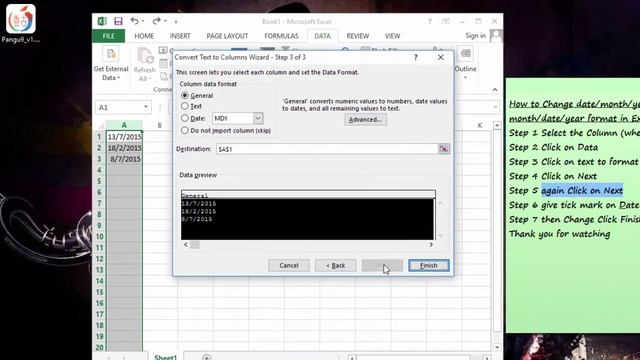
Task: Open Get External Data icon
Action: click(x=111, y=54)
